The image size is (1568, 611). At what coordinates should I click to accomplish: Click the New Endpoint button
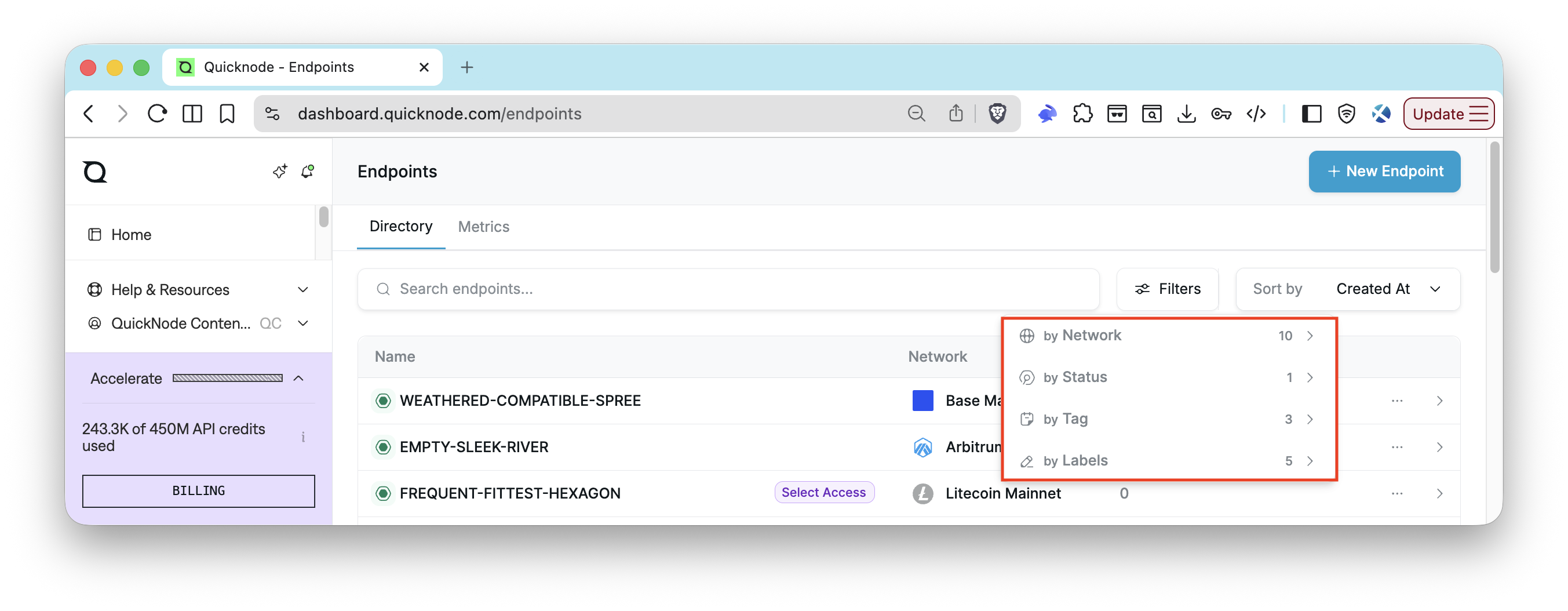(x=1384, y=171)
